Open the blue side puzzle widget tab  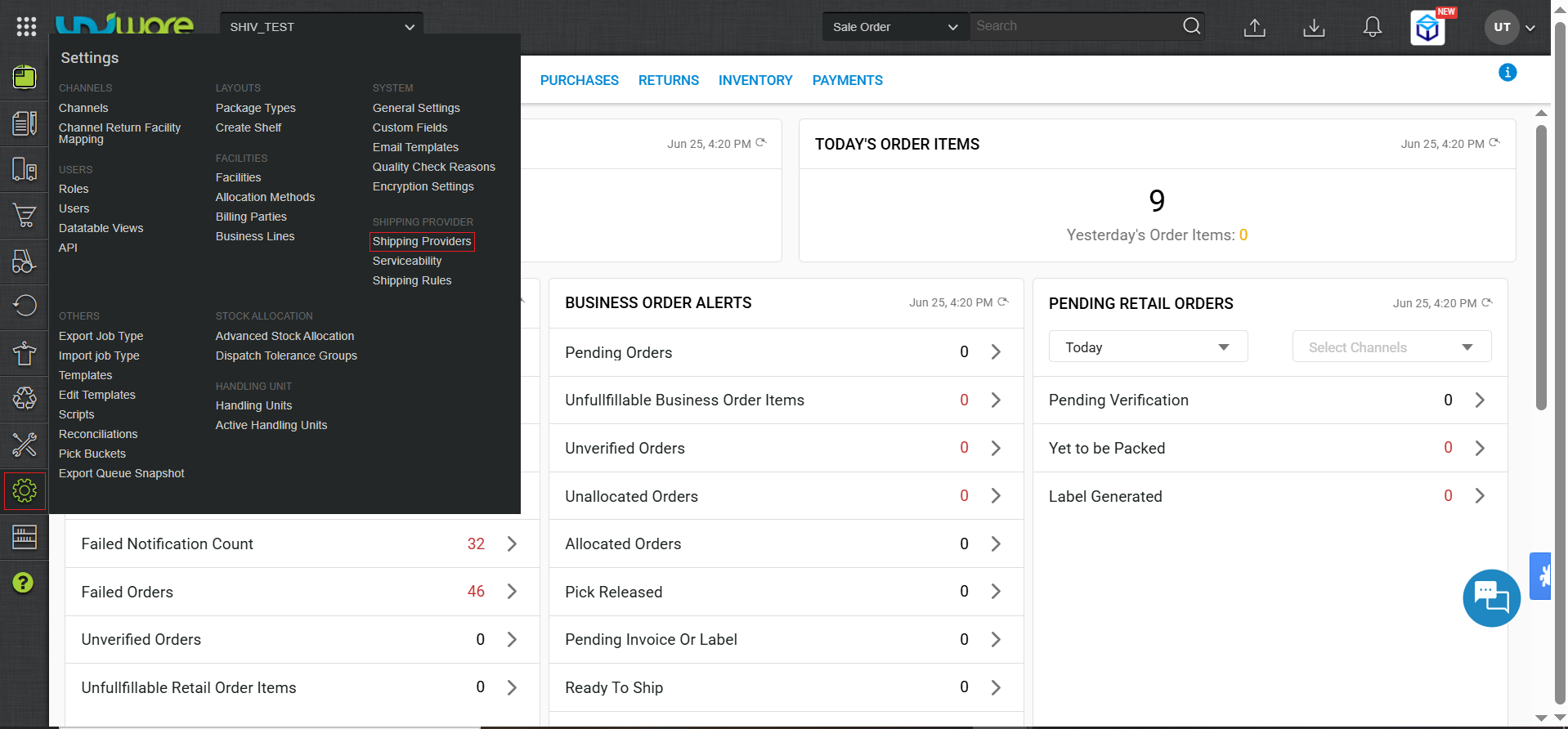(1541, 576)
